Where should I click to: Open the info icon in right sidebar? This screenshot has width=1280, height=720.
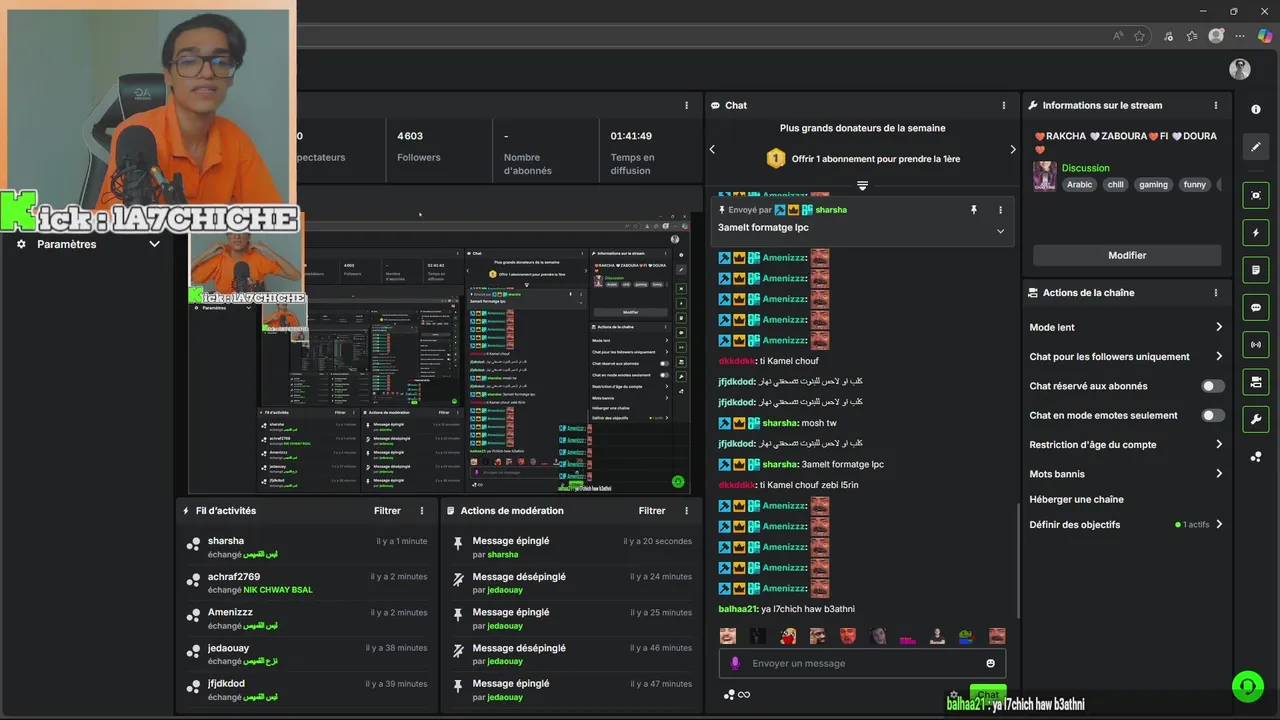tap(1256, 110)
